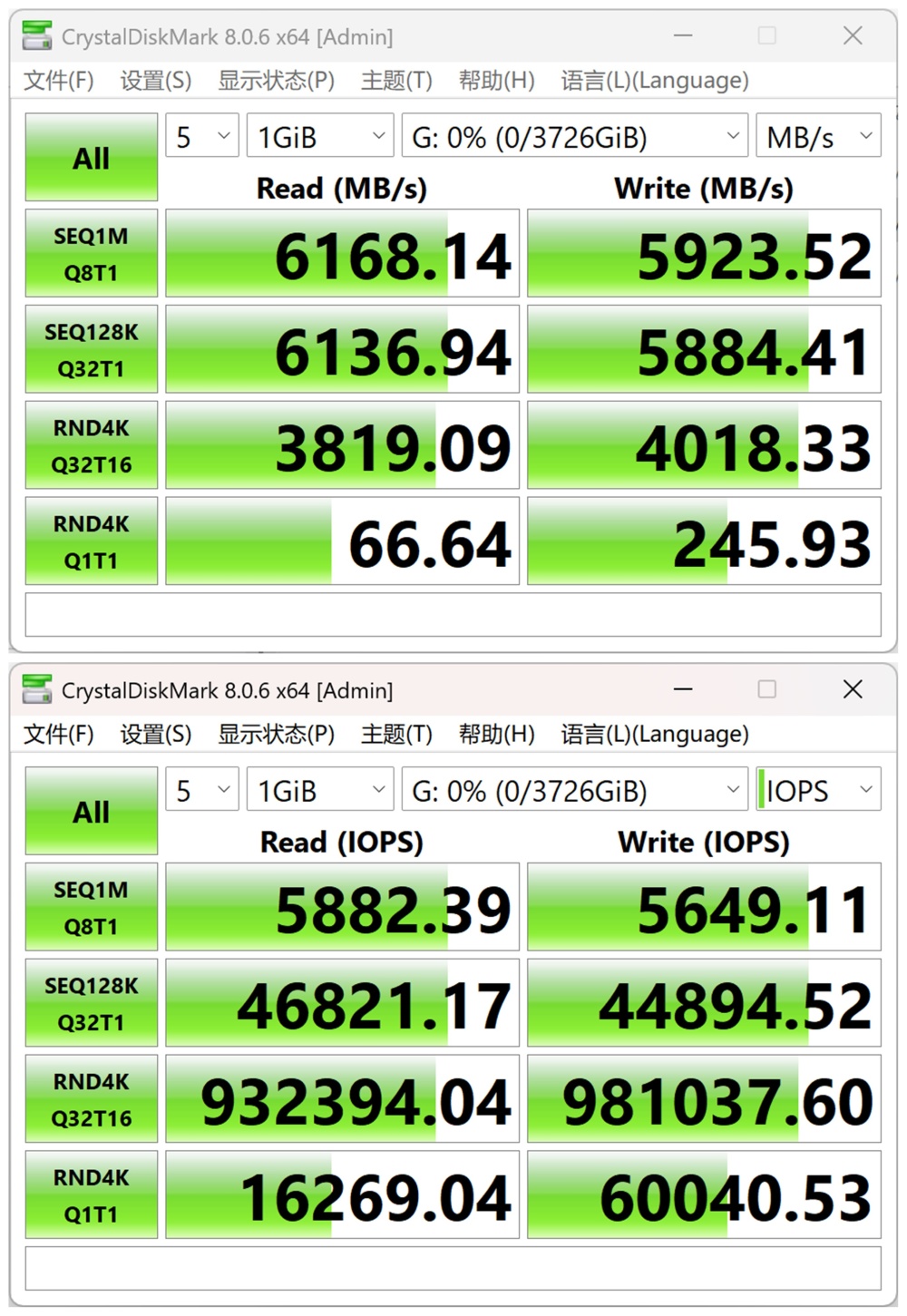Click the 981037.60 write IOPS value
The width and height of the screenshot is (907, 1316).
704,1099
